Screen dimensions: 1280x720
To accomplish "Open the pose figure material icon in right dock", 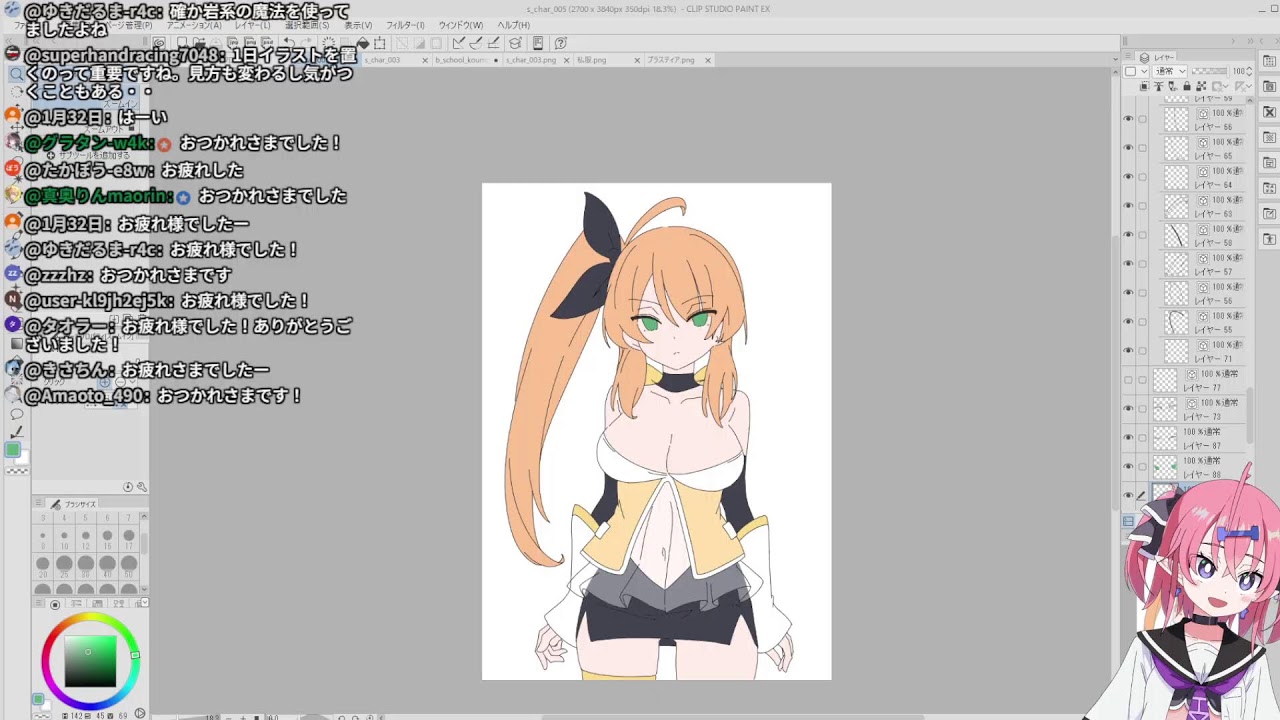I will click(x=1270, y=240).
